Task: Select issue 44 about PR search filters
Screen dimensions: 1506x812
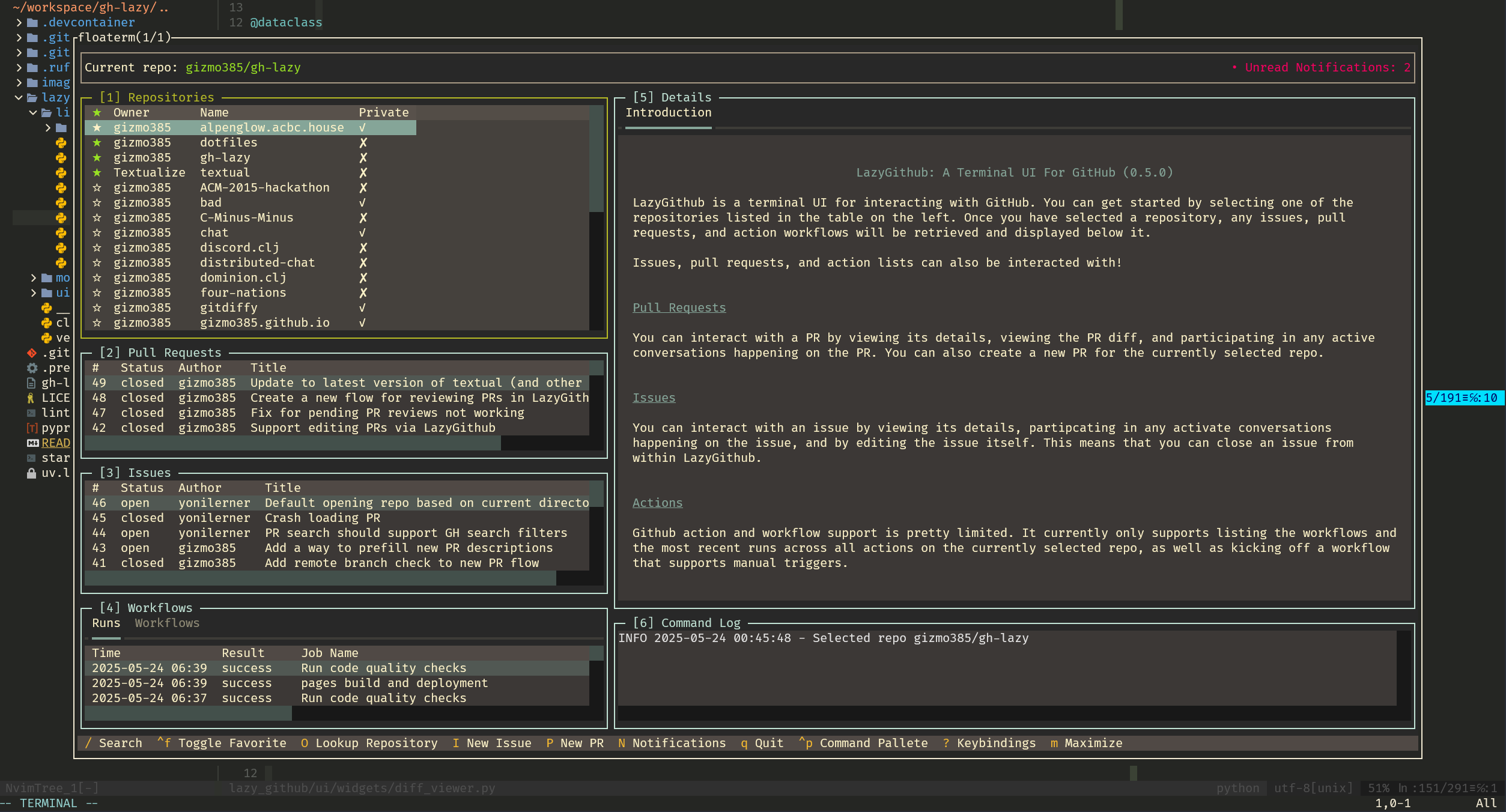Action: point(414,533)
